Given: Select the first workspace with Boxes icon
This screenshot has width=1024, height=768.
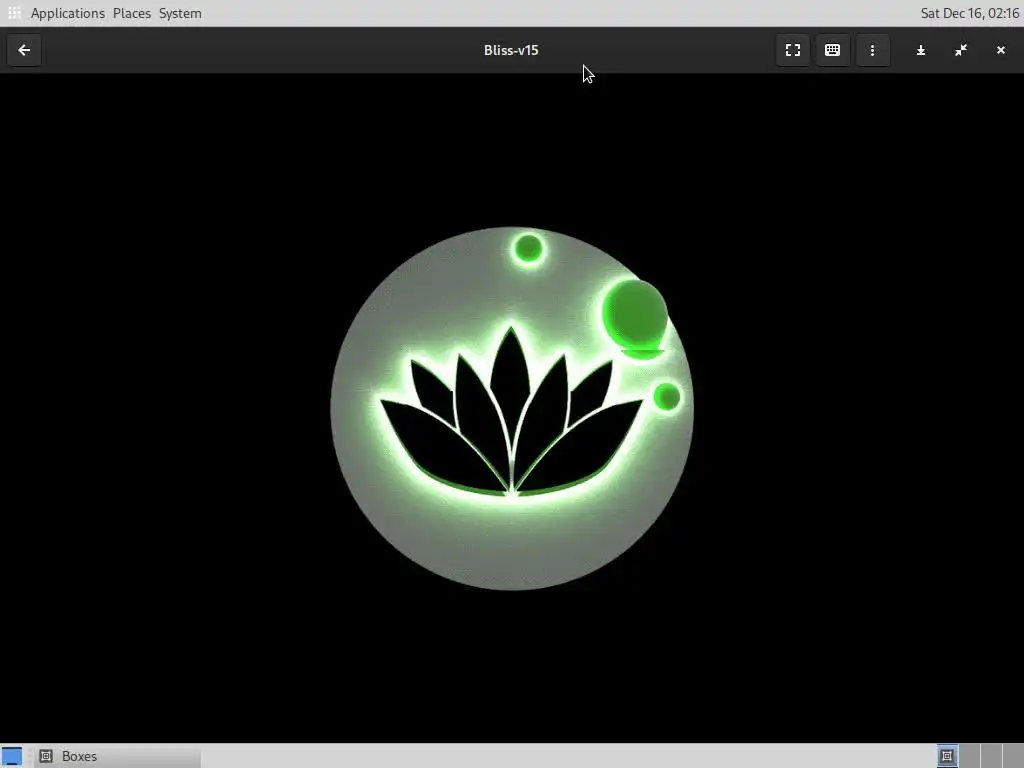Looking at the screenshot, I should (x=946, y=756).
